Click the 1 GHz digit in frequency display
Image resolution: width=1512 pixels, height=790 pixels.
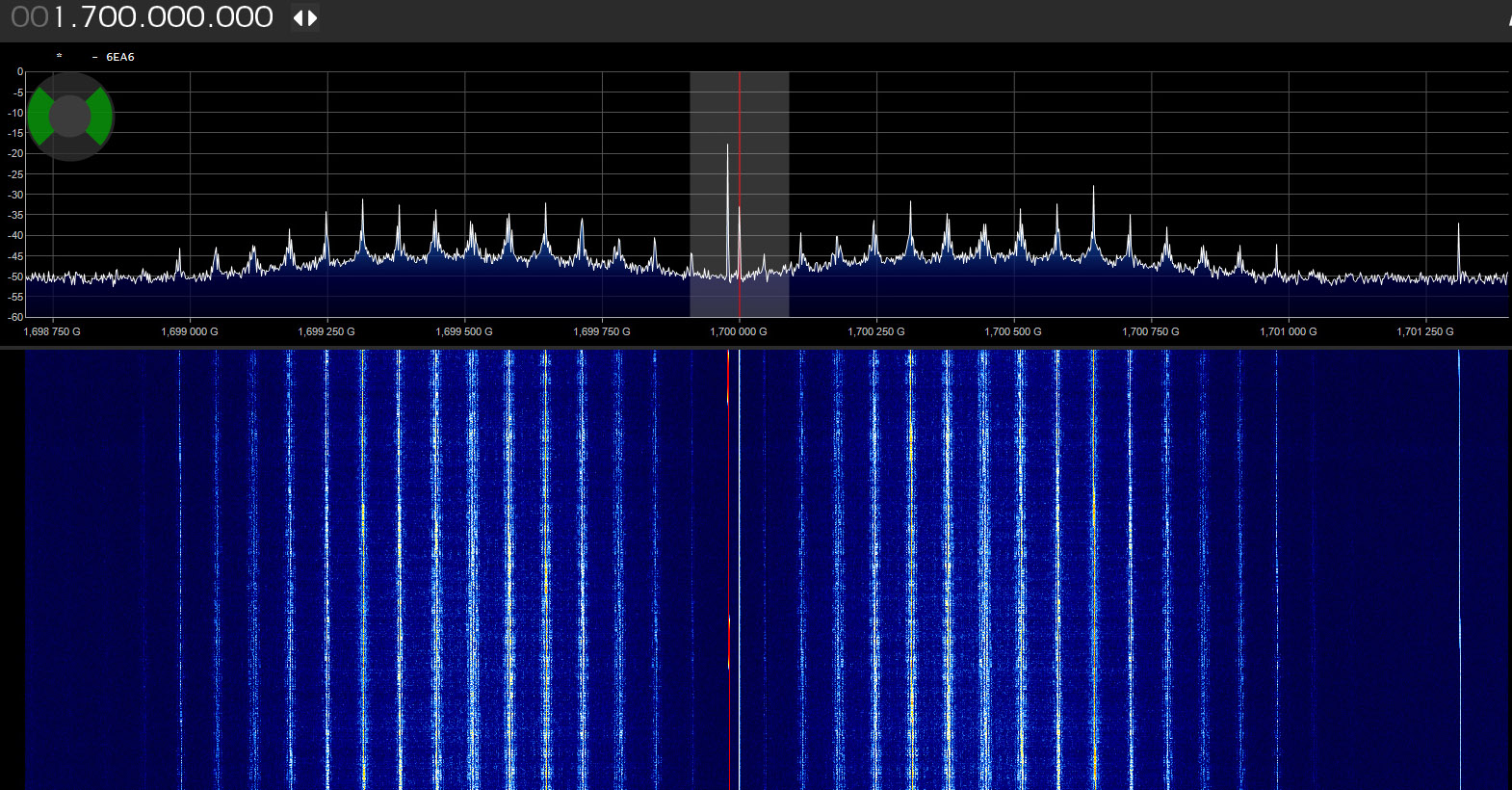[60, 17]
